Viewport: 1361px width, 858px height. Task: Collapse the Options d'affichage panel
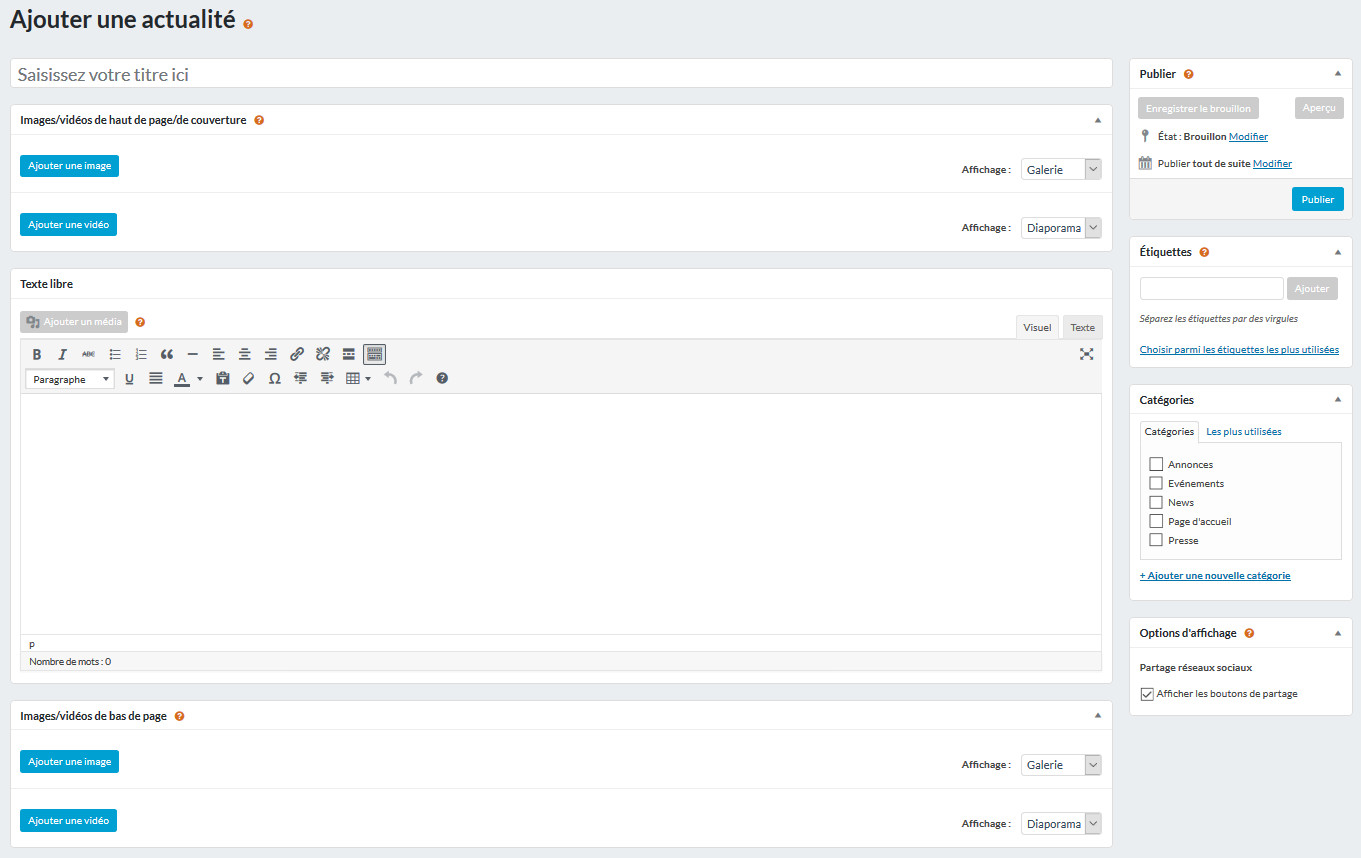(x=1337, y=633)
